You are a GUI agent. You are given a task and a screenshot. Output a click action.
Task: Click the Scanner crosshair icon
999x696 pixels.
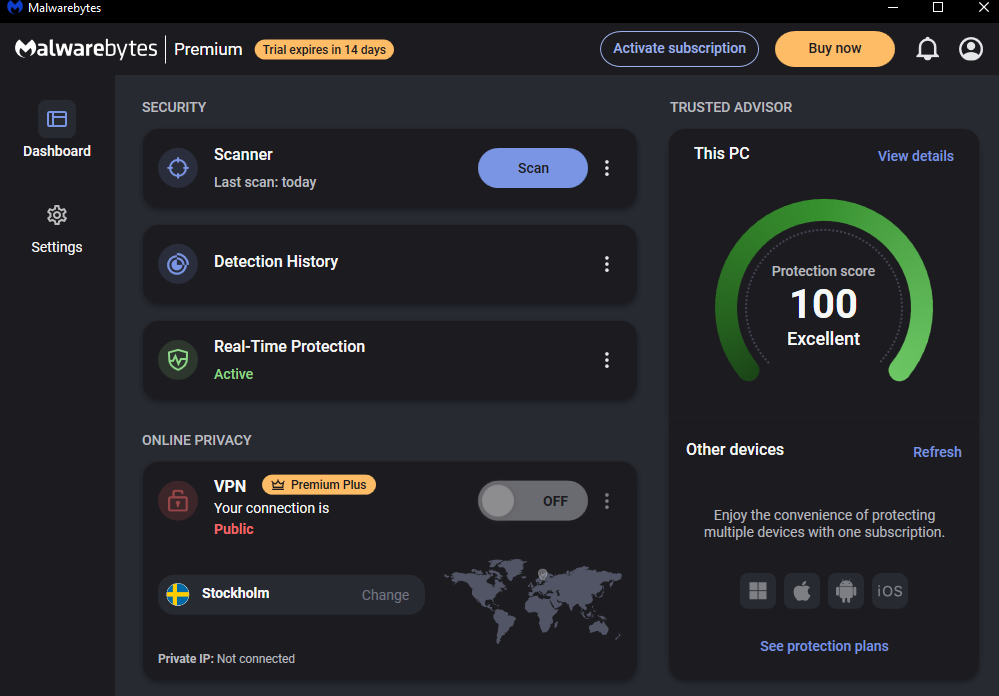pyautogui.click(x=178, y=168)
